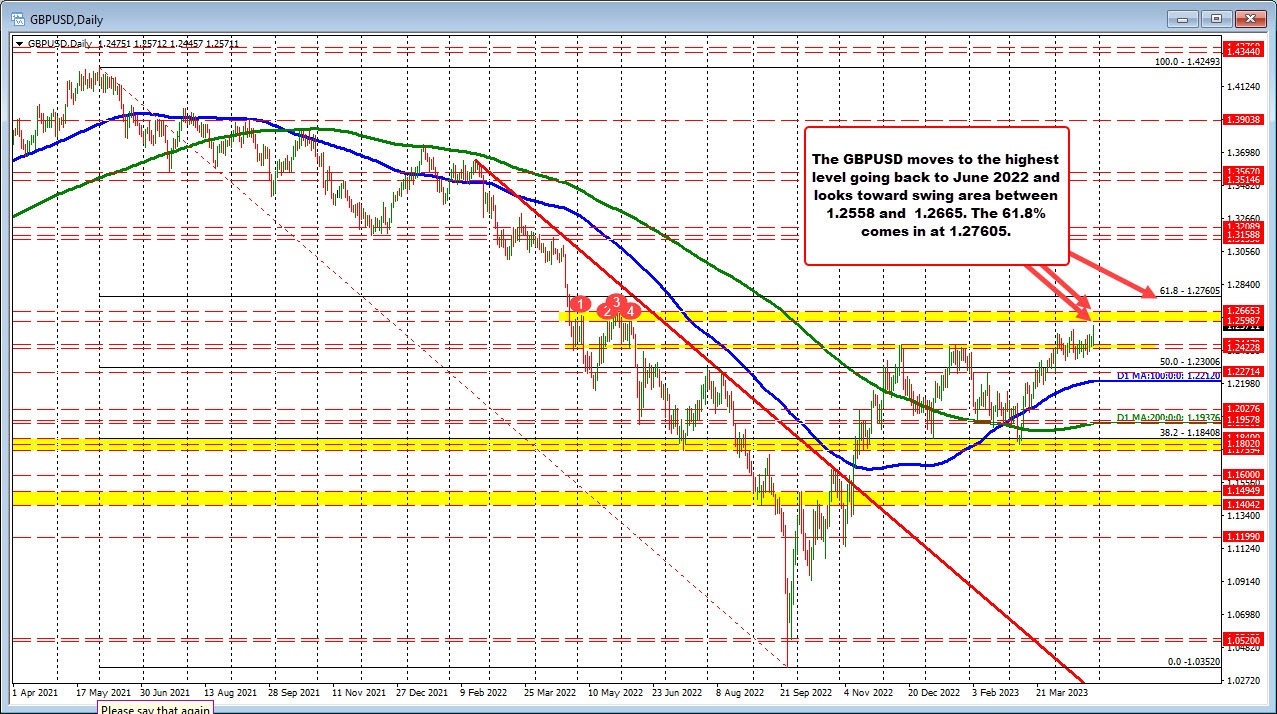Screen dimensions: 1277x714
Task: Click the 1.35670 red price level tag
Action: (x=1244, y=171)
